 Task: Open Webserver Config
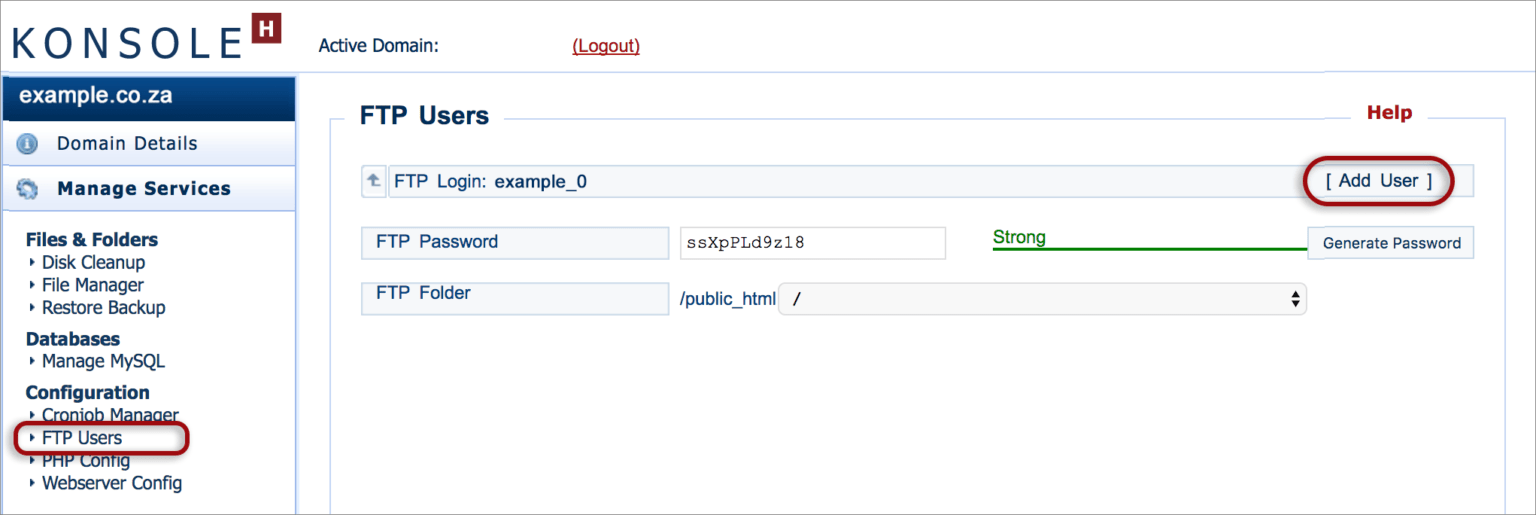click(112, 483)
